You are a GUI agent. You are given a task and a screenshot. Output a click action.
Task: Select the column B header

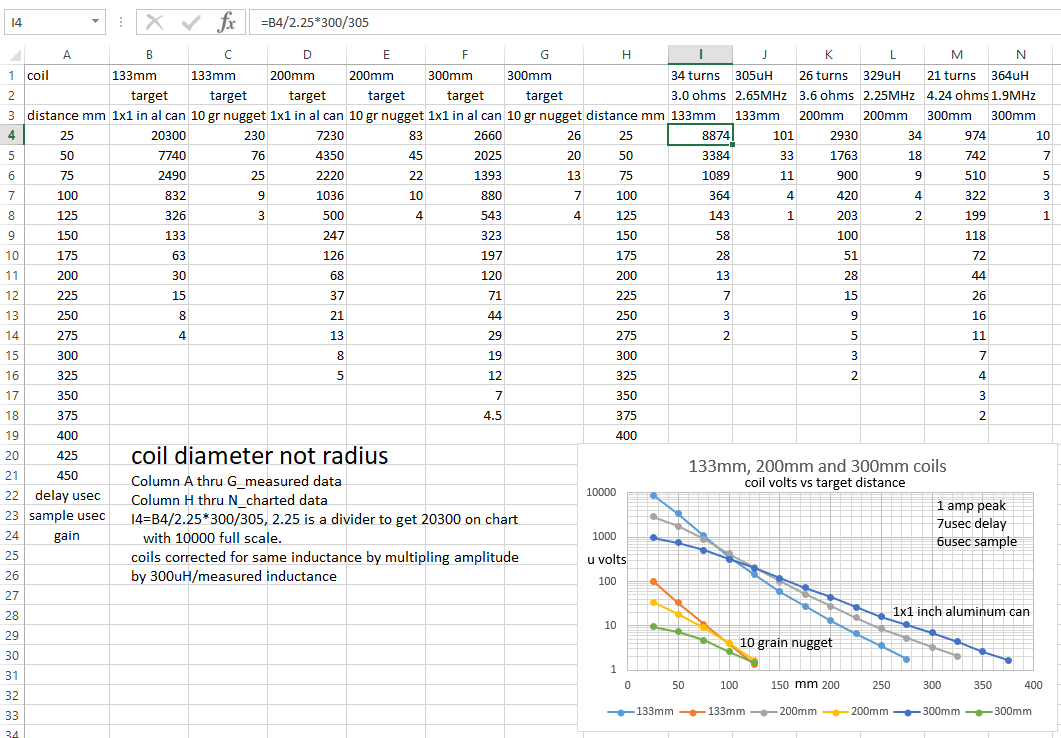149,55
